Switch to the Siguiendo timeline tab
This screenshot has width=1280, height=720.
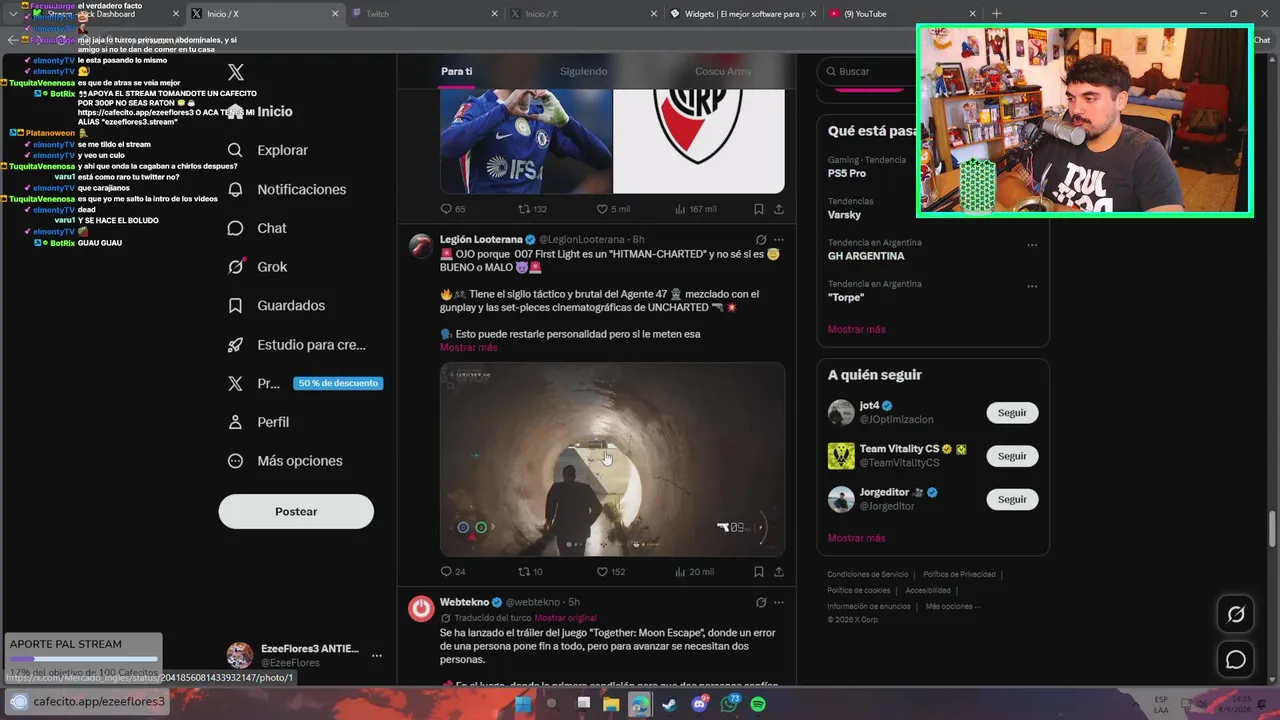pyautogui.click(x=584, y=71)
